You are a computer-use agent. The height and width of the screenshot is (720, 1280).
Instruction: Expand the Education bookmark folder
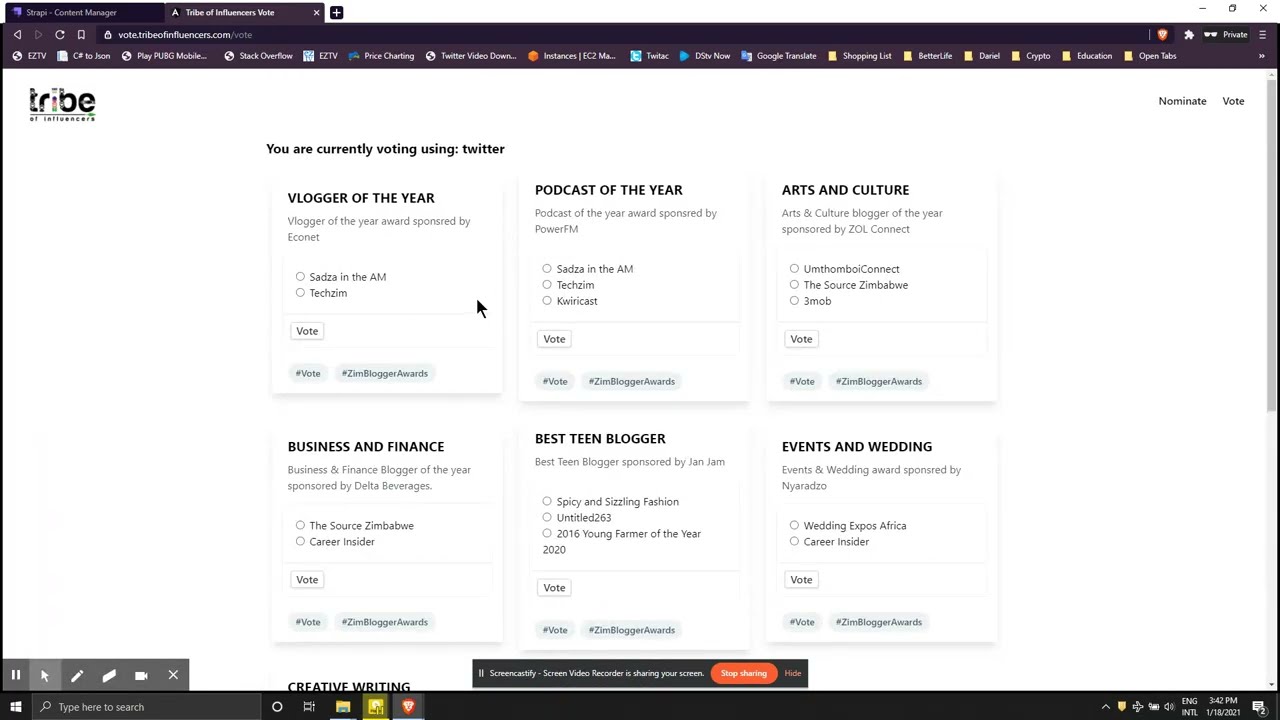[1086, 56]
